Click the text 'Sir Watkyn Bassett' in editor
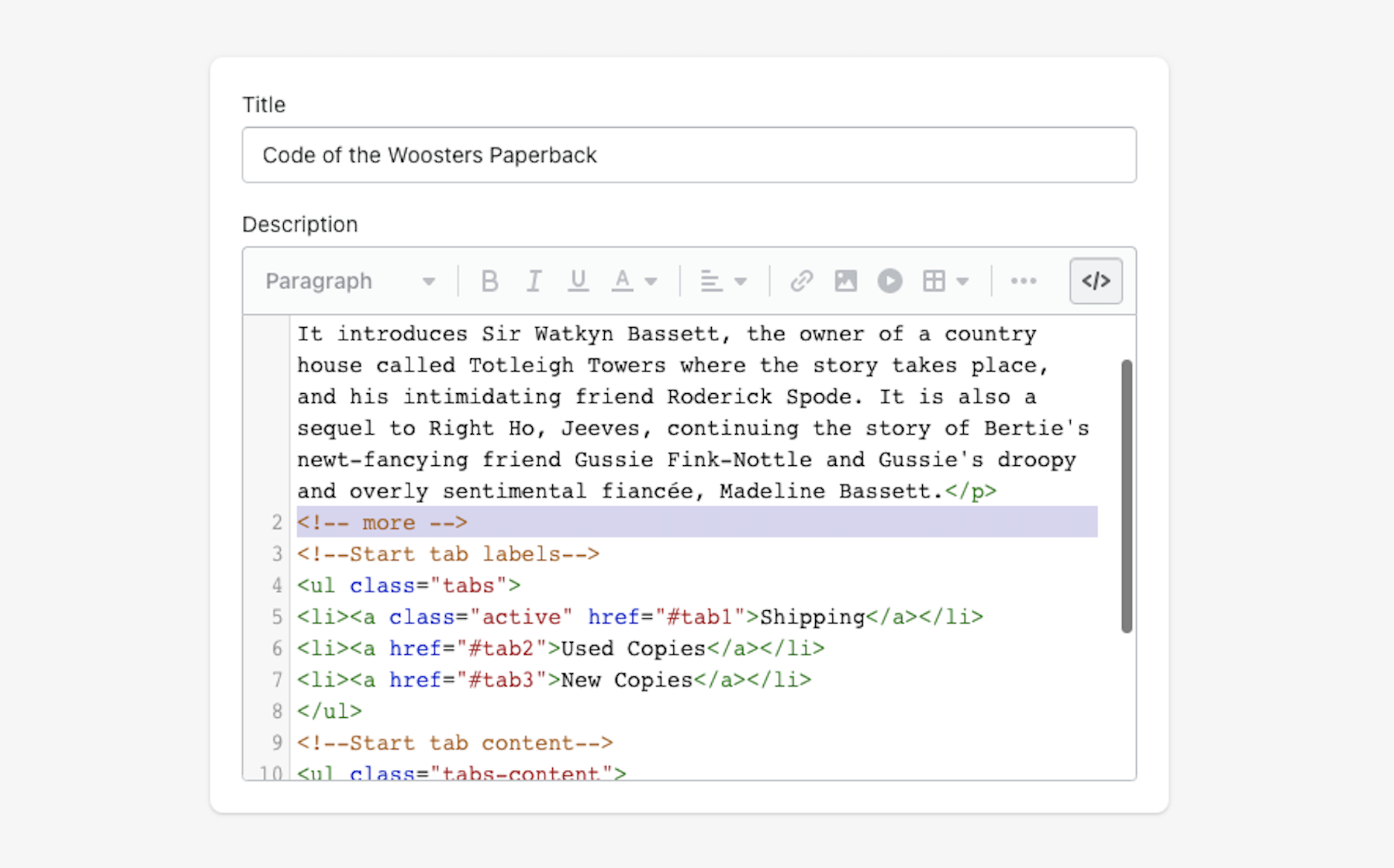Screen dimensions: 1394x868 (x=600, y=334)
